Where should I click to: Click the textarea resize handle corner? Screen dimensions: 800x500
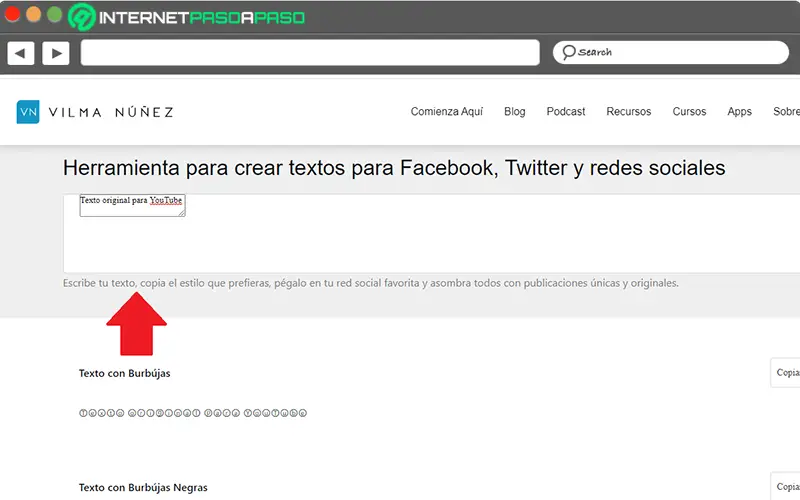coord(182,213)
